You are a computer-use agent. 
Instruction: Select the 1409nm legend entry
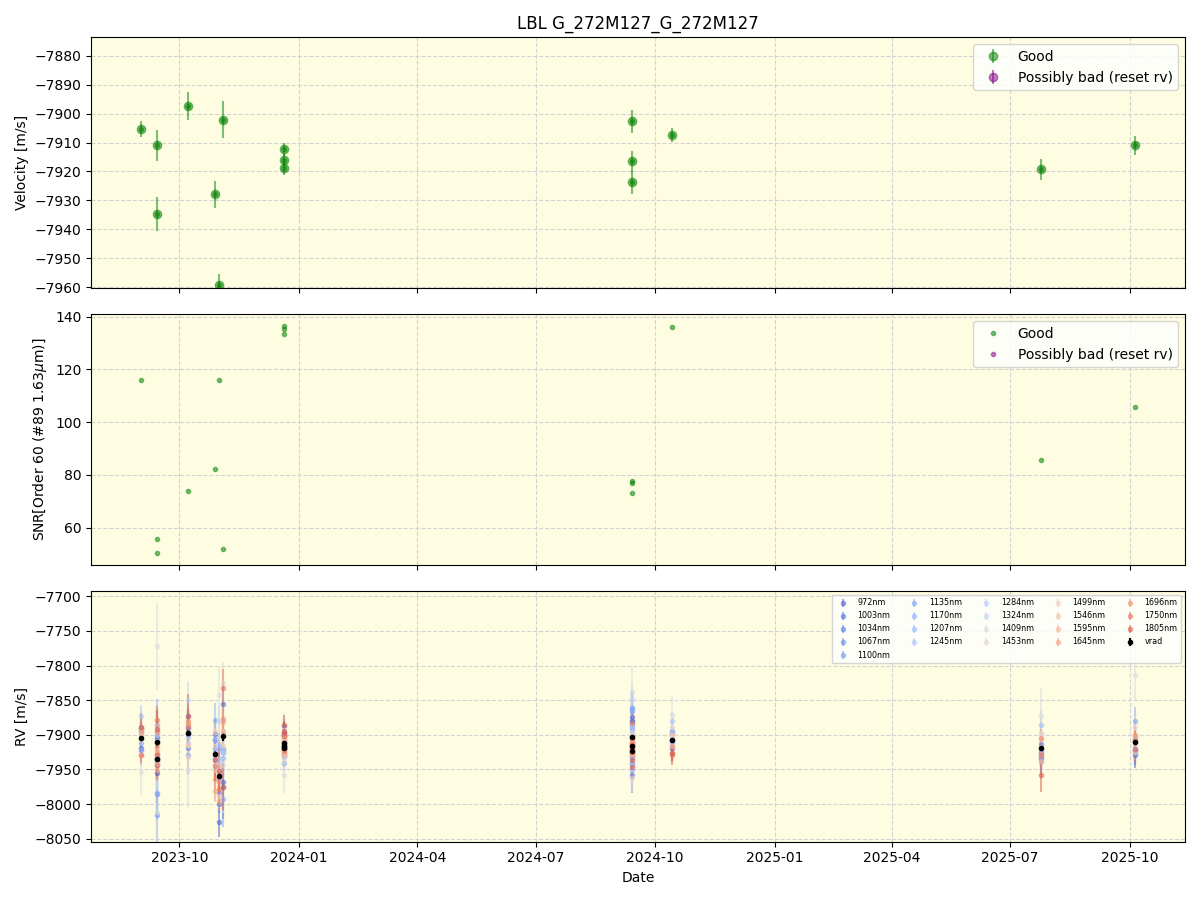tap(1018, 628)
